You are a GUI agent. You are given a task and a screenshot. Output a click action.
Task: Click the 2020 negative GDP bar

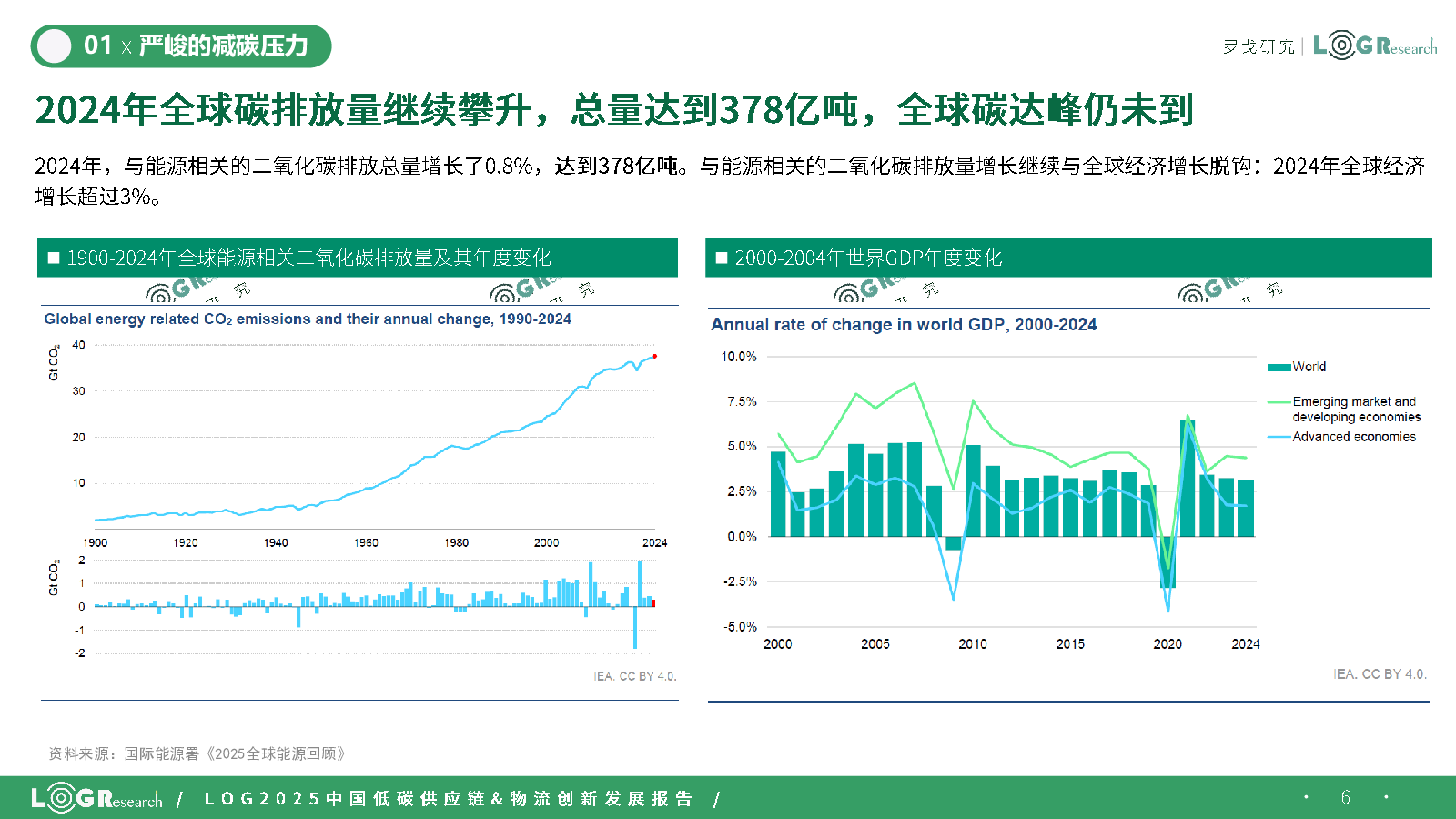(x=1168, y=561)
